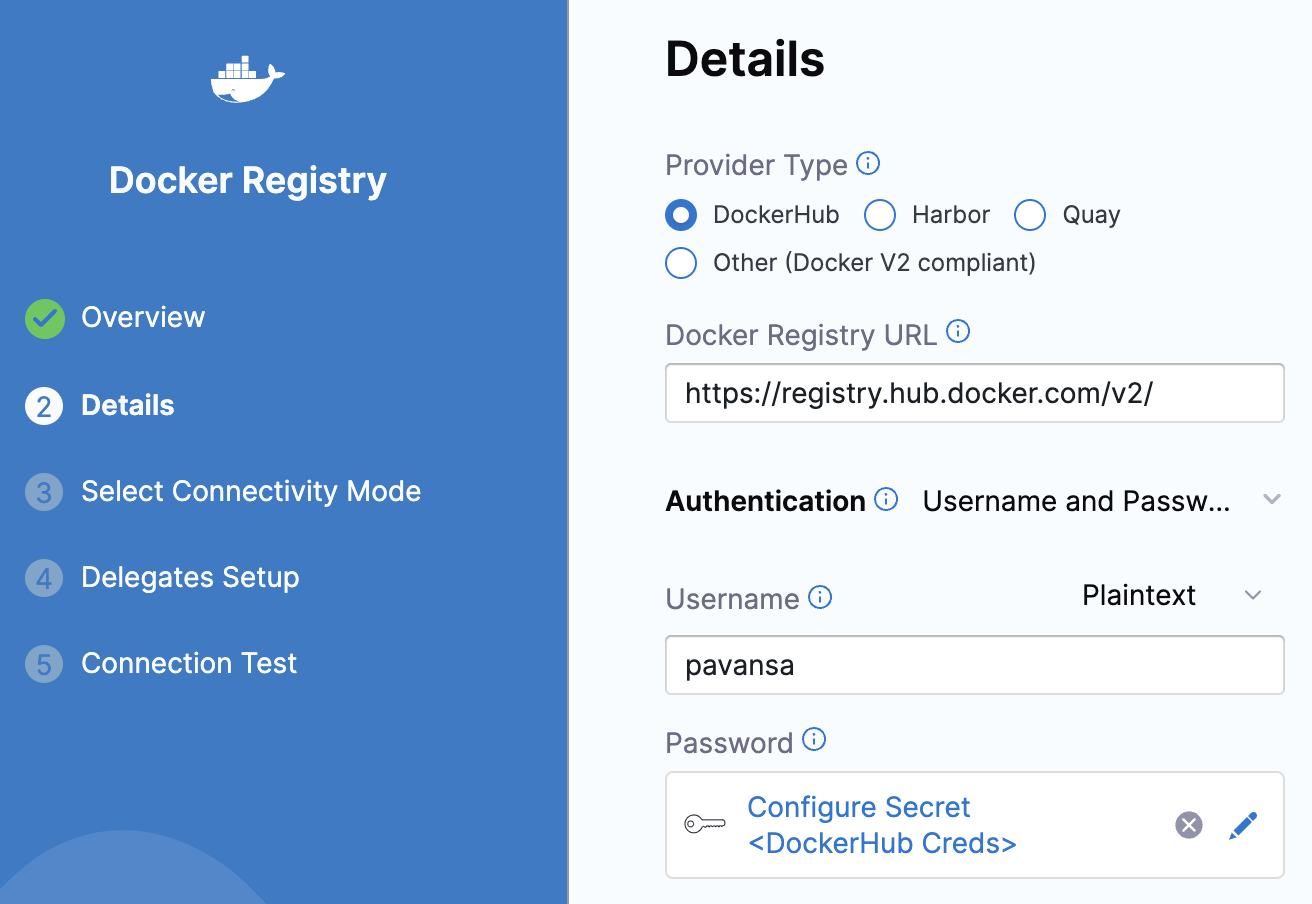Screen dimensions: 1312x904
Task: Clear the DockerHub Creds secret
Action: point(1188,825)
